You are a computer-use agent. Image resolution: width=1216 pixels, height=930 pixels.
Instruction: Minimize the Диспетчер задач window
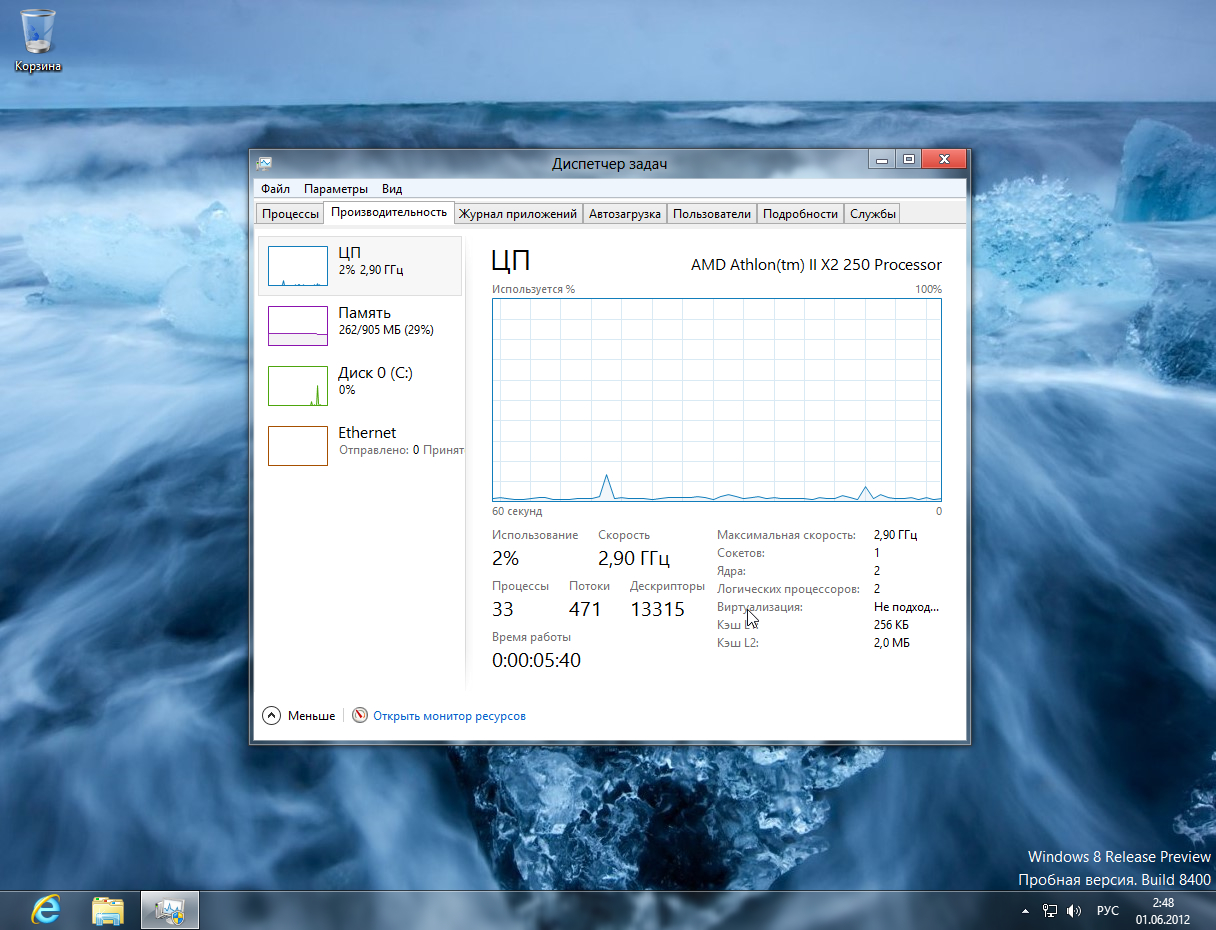[x=882, y=159]
